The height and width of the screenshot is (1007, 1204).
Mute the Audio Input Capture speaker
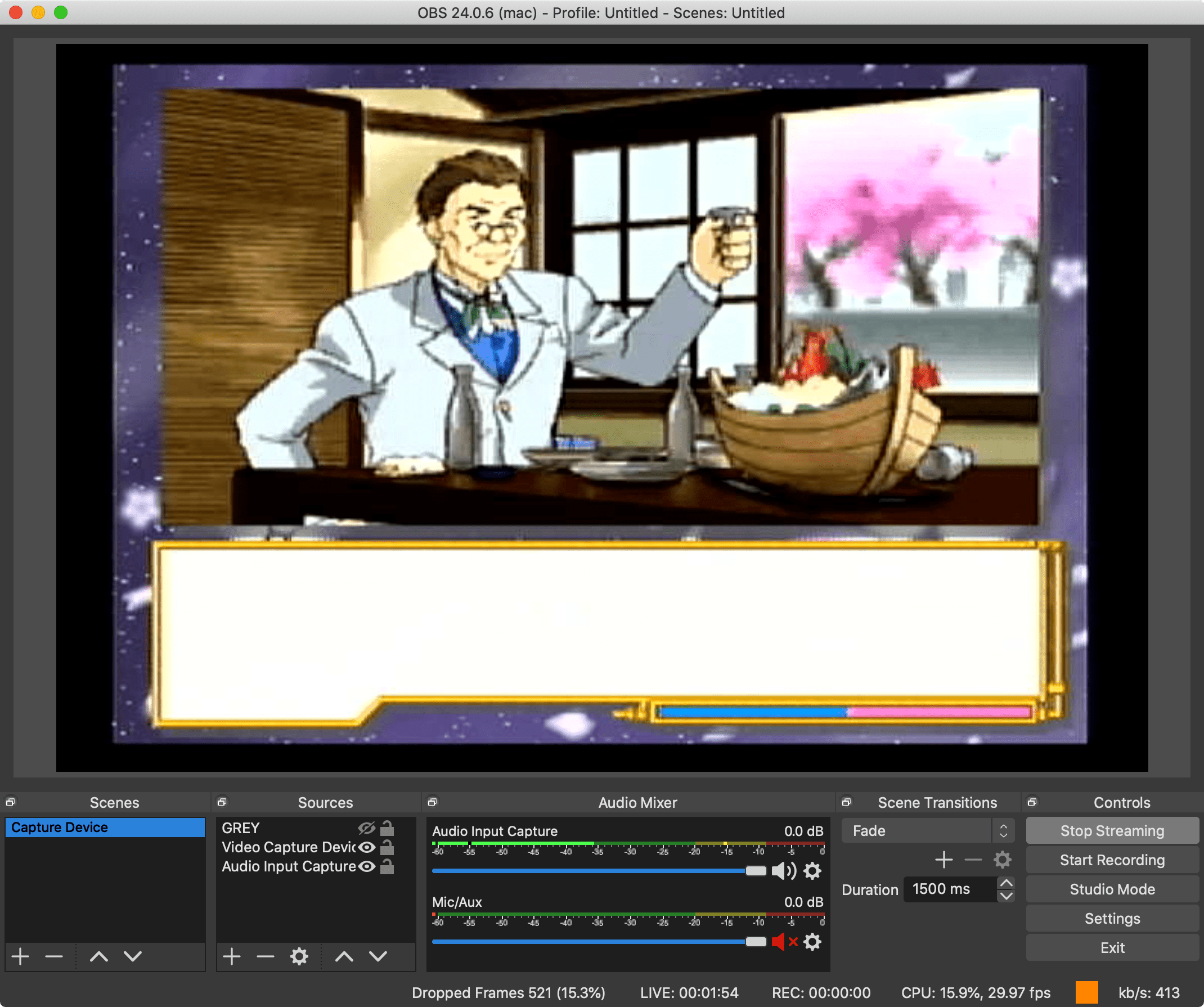click(784, 871)
